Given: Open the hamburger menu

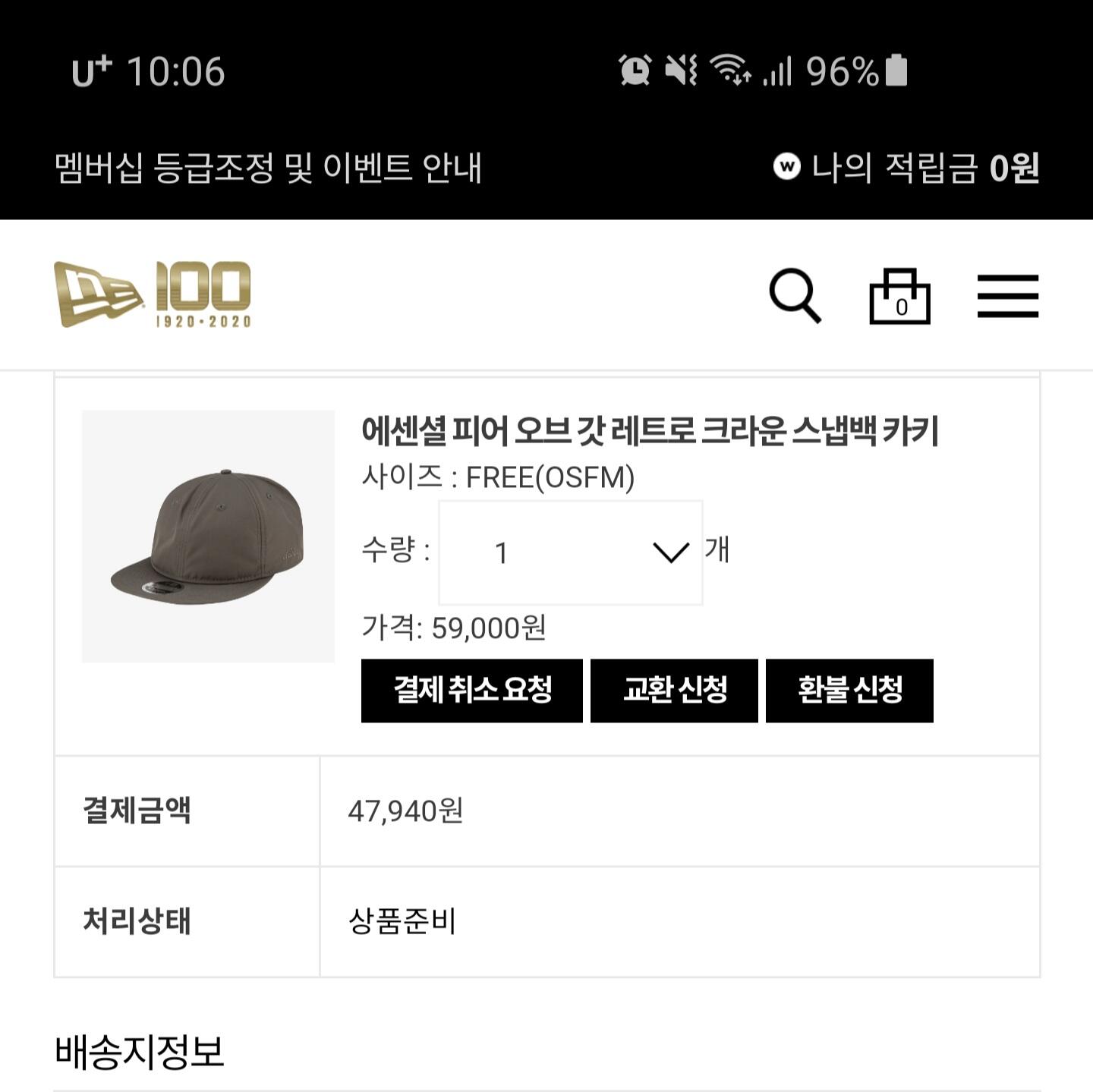Looking at the screenshot, I should (1007, 296).
